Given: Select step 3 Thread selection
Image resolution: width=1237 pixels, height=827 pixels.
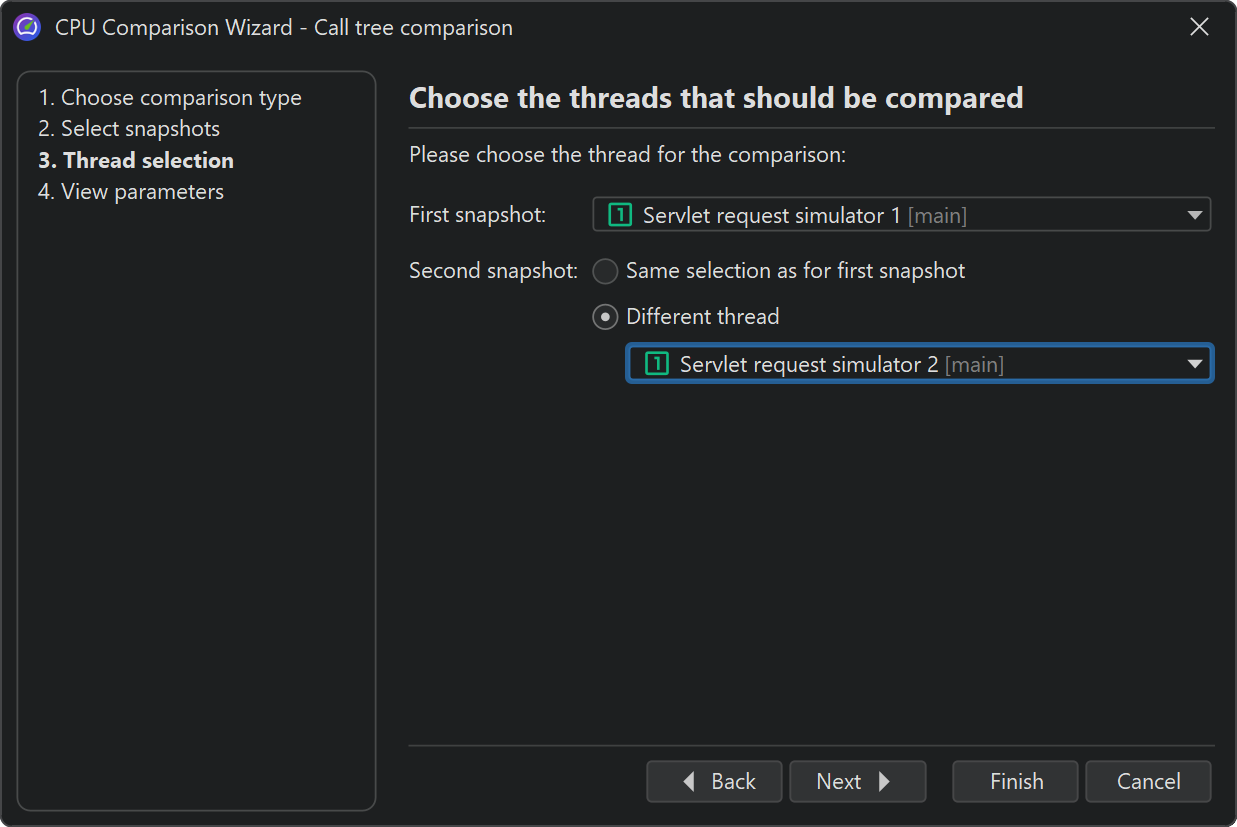Looking at the screenshot, I should pos(136,160).
